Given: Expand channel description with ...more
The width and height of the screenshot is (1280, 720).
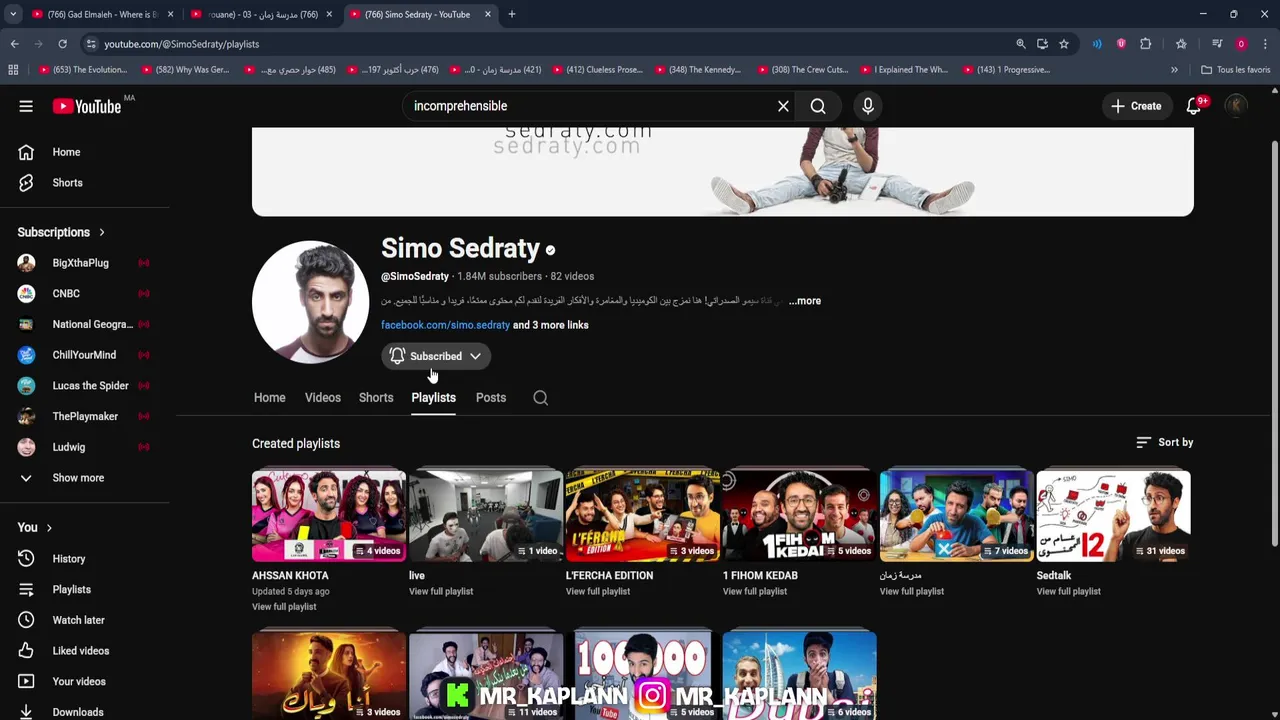Looking at the screenshot, I should tap(805, 301).
